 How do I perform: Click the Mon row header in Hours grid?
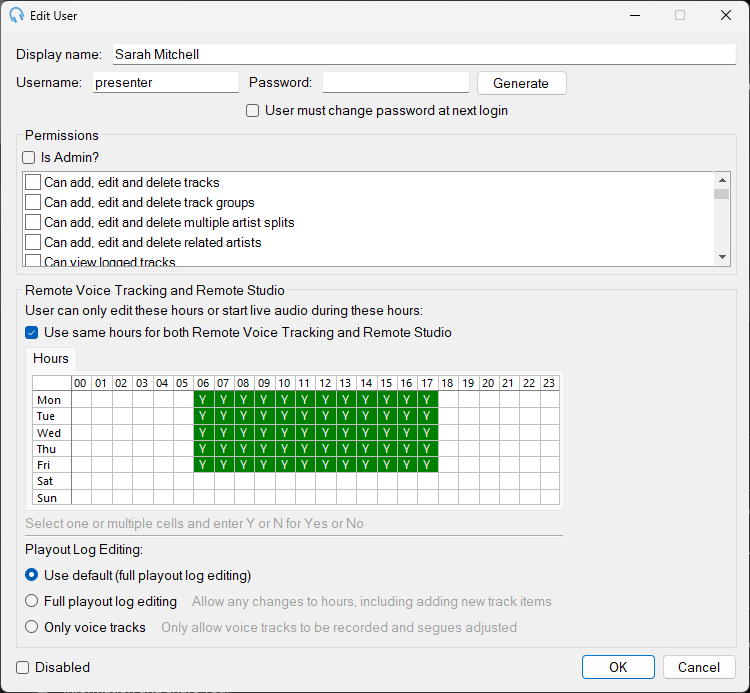pos(52,400)
